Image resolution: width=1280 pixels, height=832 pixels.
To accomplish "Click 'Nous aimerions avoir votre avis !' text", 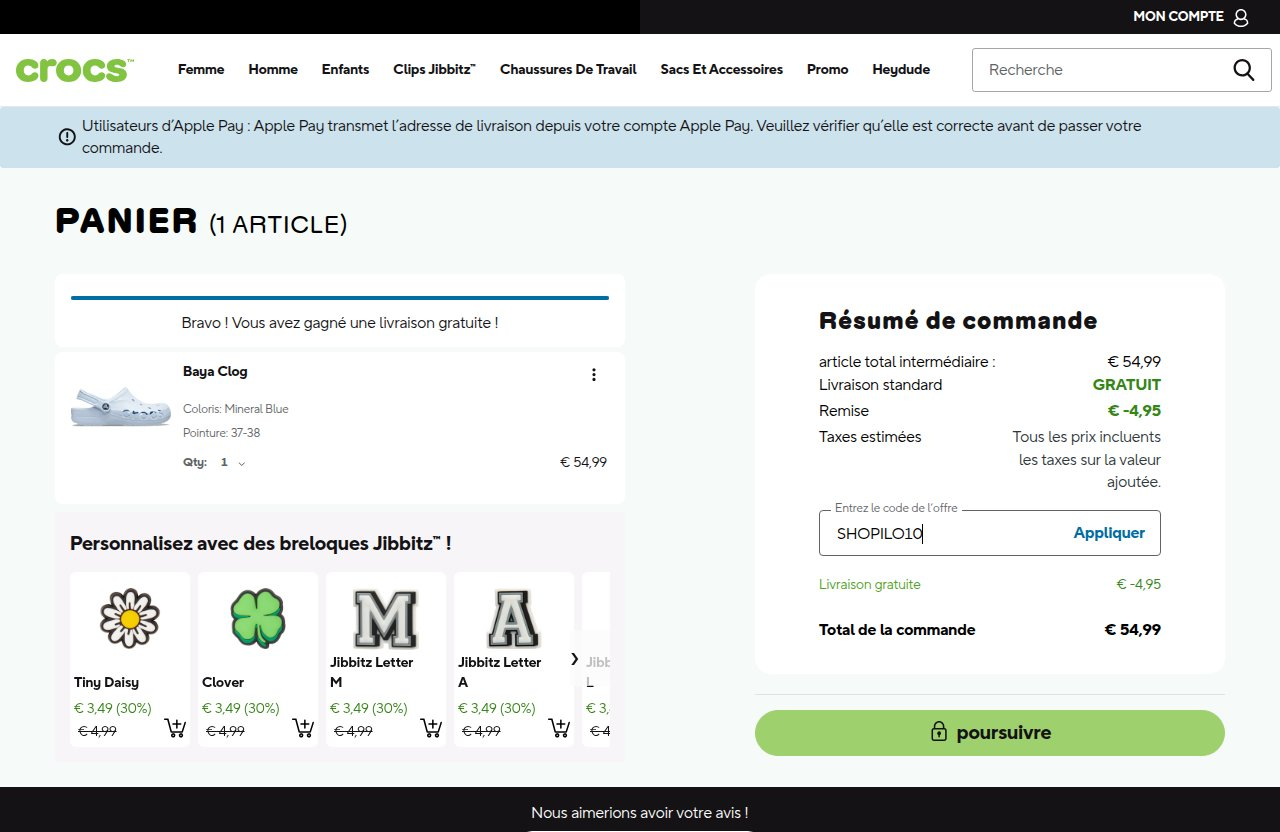I will pos(640,813).
